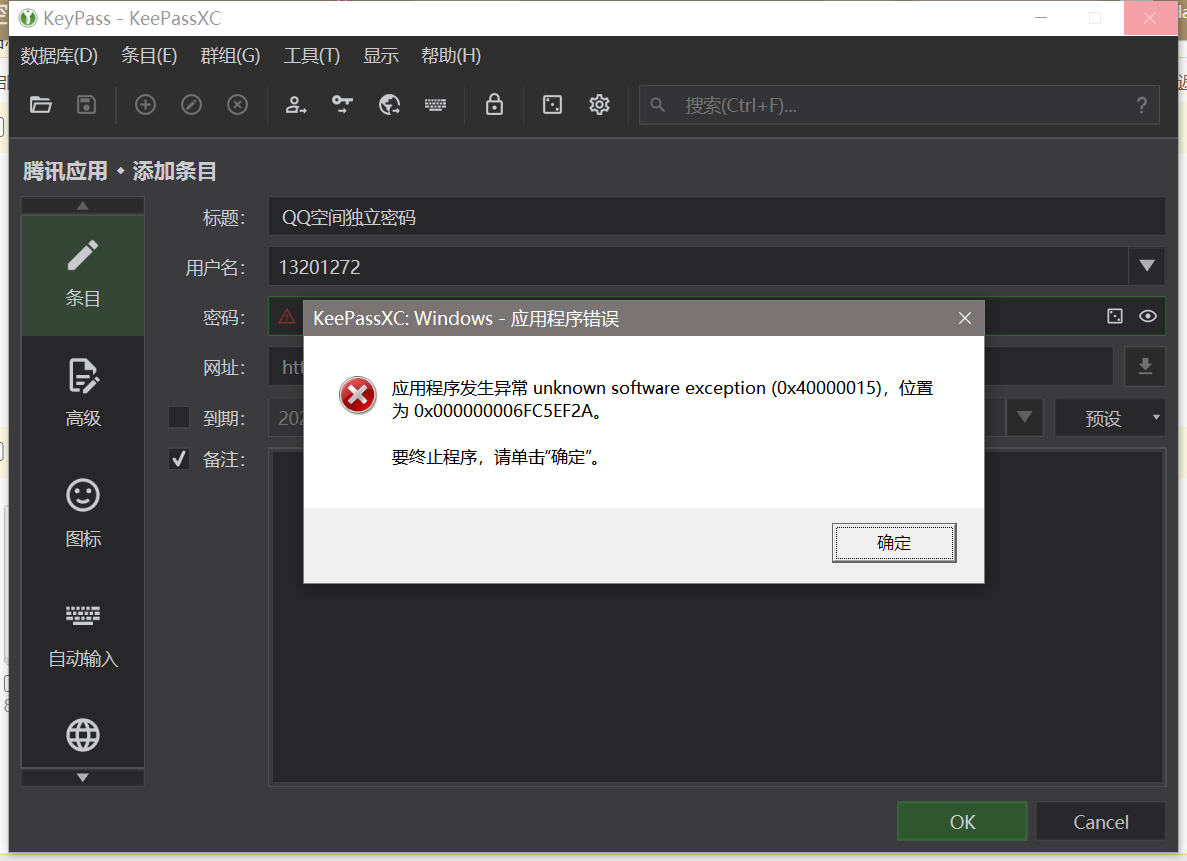Viewport: 1187px width, 861px height.
Task: Click the save database floppy icon
Action: coord(87,105)
